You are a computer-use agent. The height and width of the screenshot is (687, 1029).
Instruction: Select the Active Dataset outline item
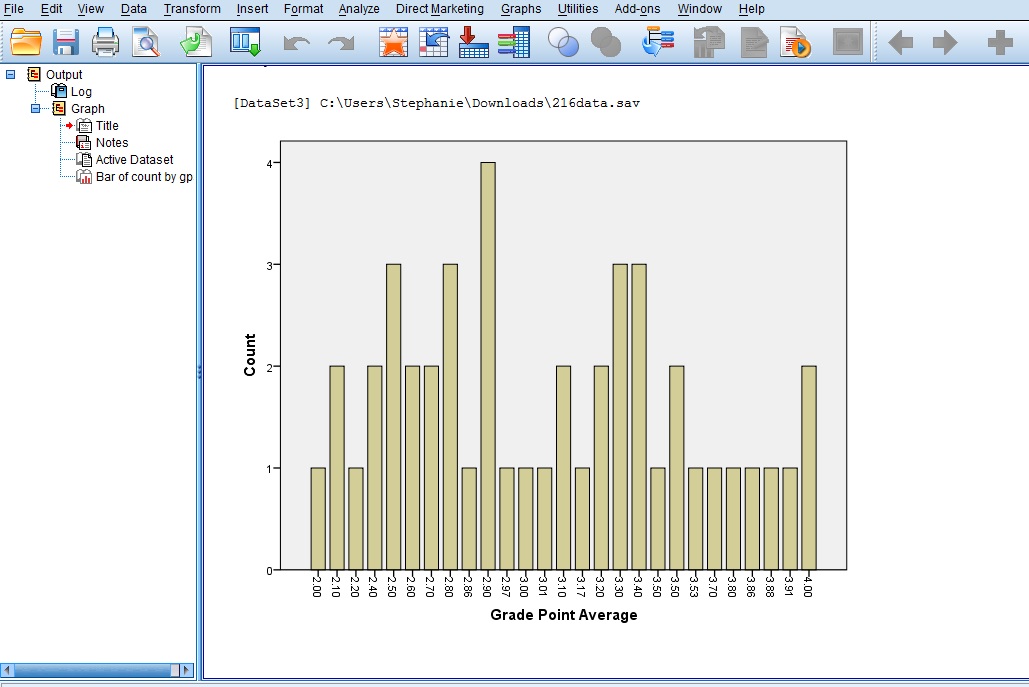pyautogui.click(x=134, y=160)
